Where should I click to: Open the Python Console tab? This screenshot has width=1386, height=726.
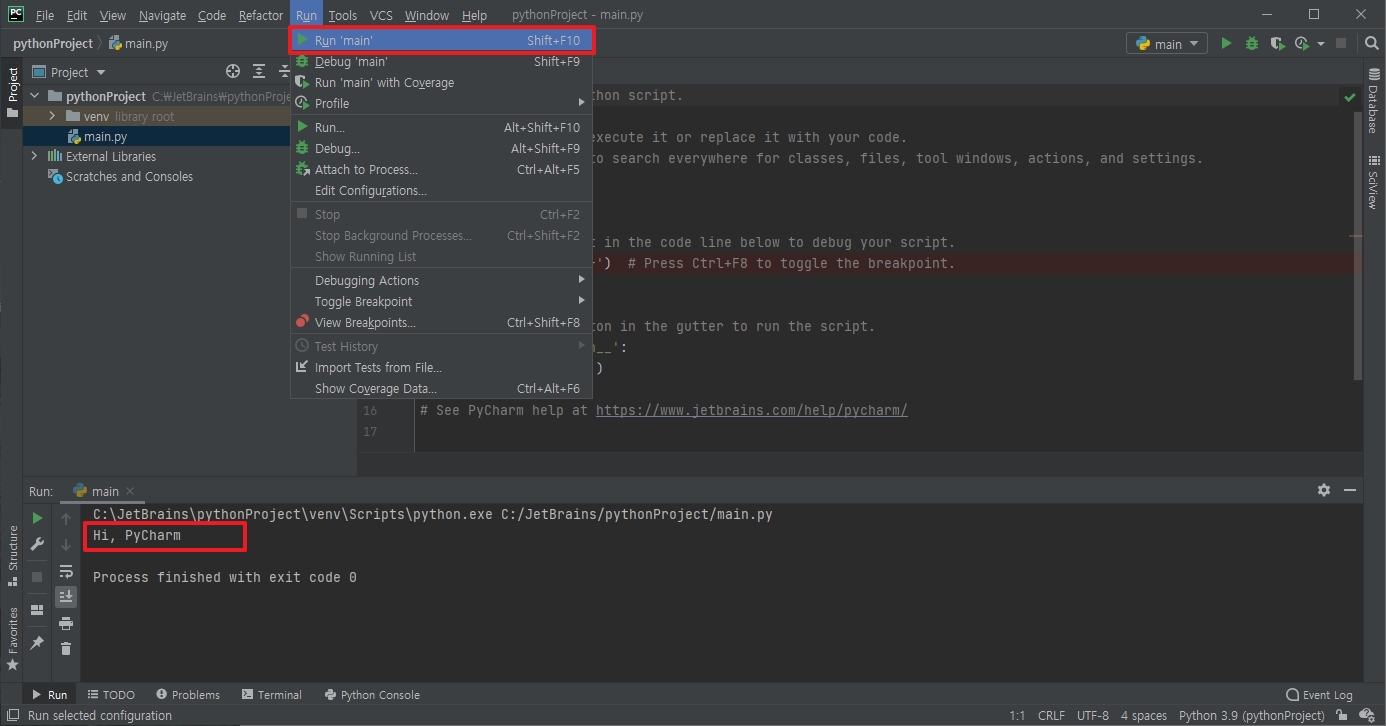[372, 694]
